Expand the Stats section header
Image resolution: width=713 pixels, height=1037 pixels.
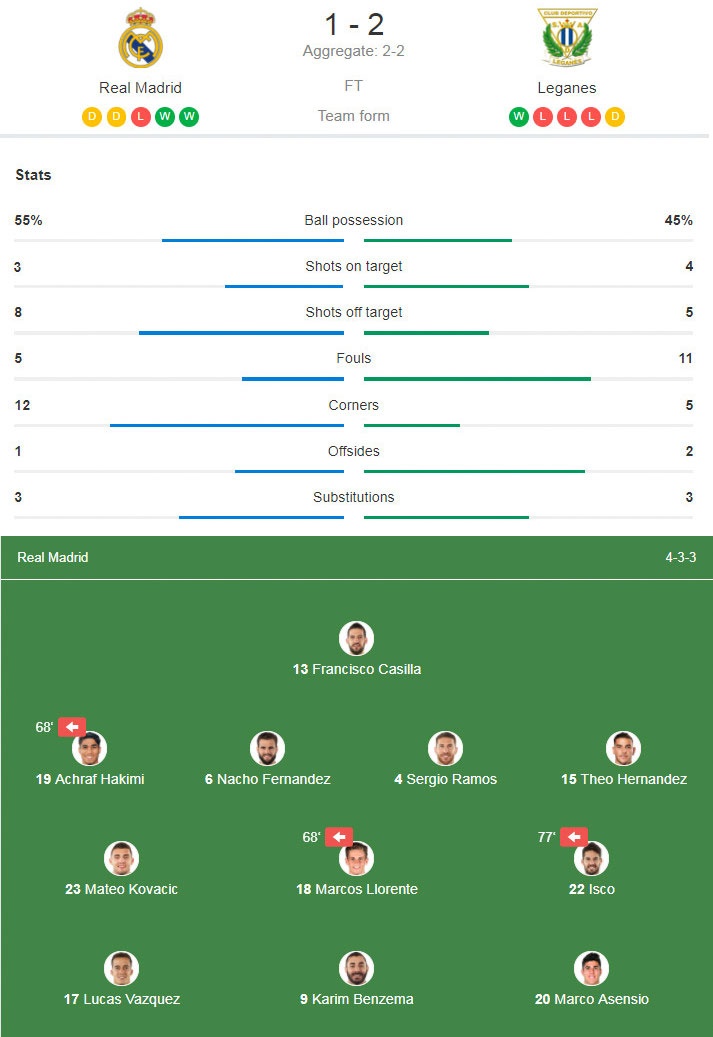32,175
